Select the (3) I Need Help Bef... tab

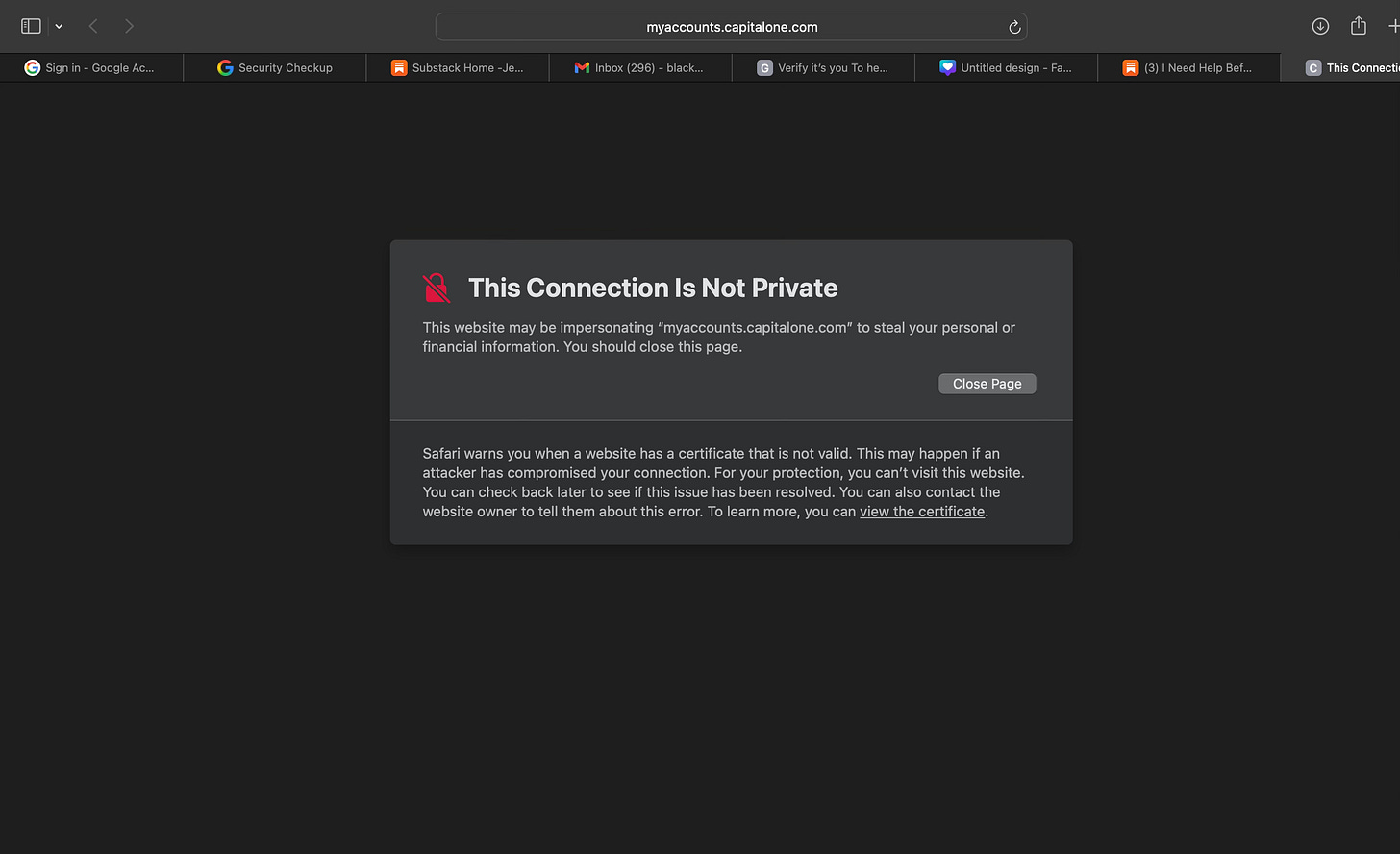tap(1188, 67)
